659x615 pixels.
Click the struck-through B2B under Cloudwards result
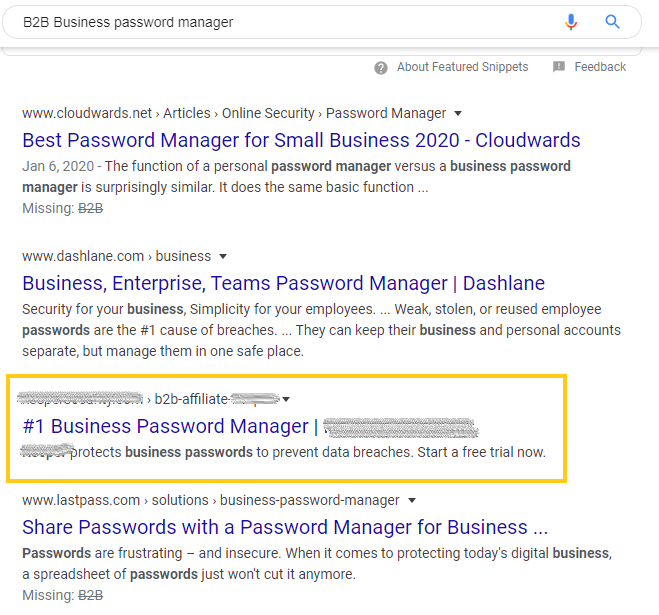coord(90,208)
